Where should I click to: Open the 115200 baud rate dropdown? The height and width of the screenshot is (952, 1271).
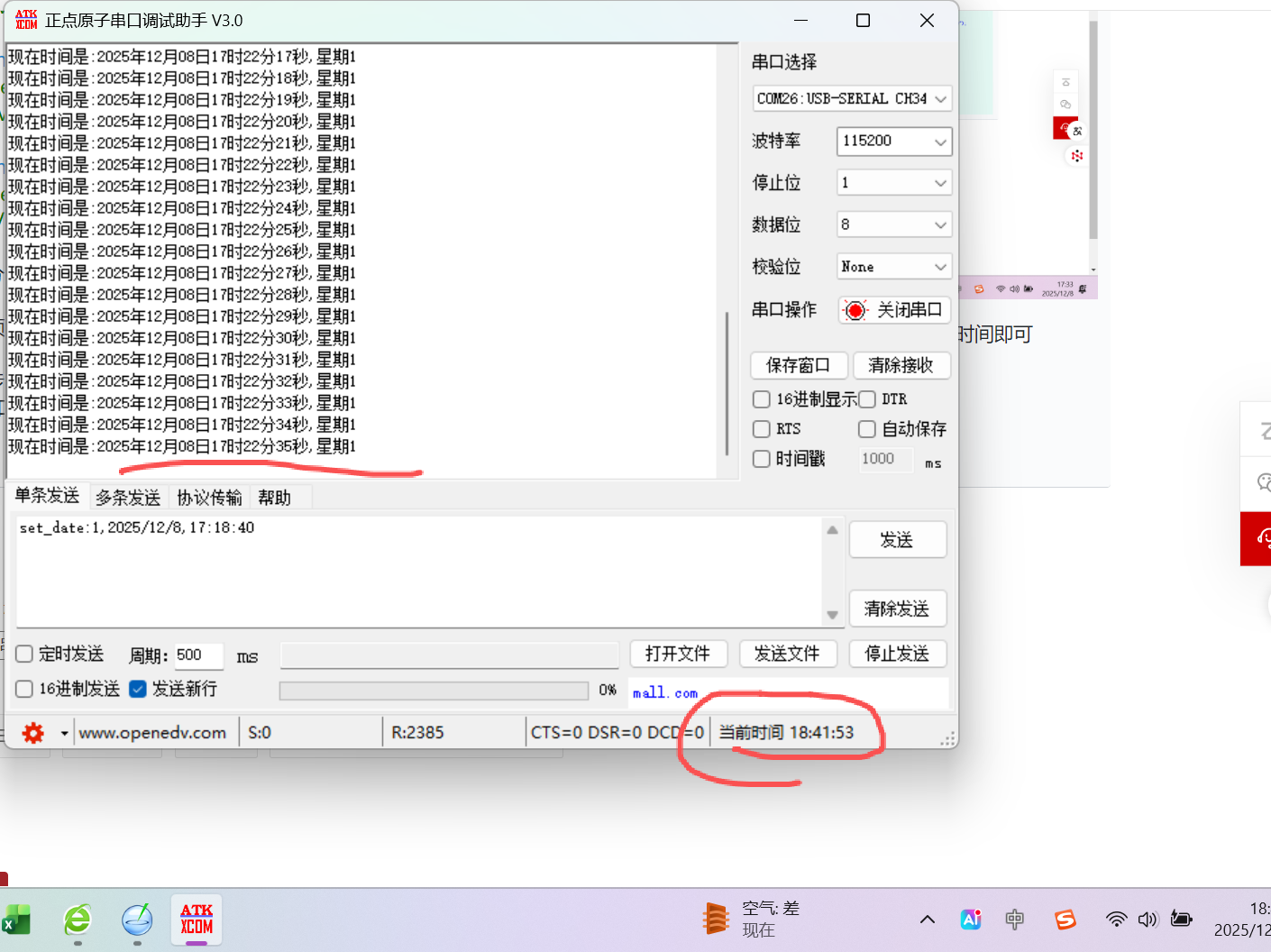point(894,142)
